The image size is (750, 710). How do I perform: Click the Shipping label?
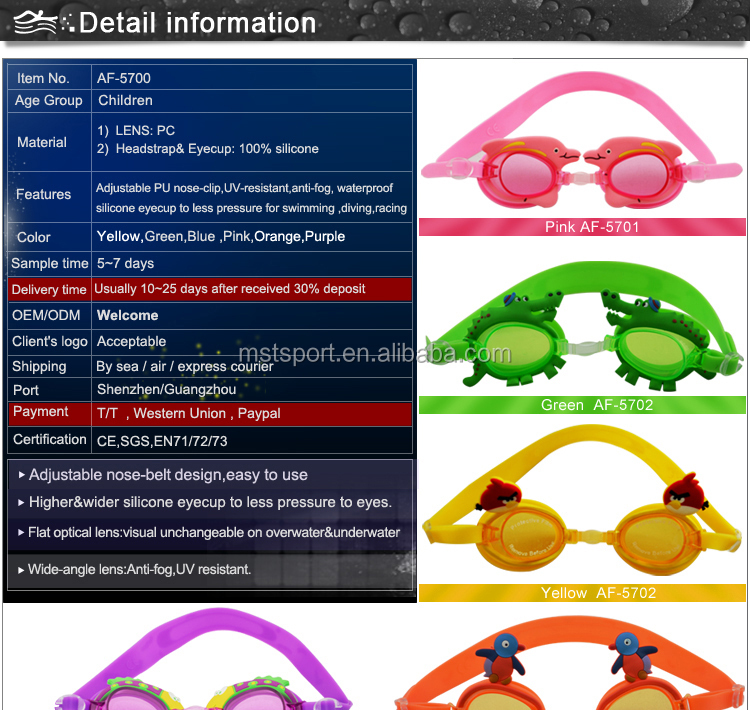pos(39,366)
